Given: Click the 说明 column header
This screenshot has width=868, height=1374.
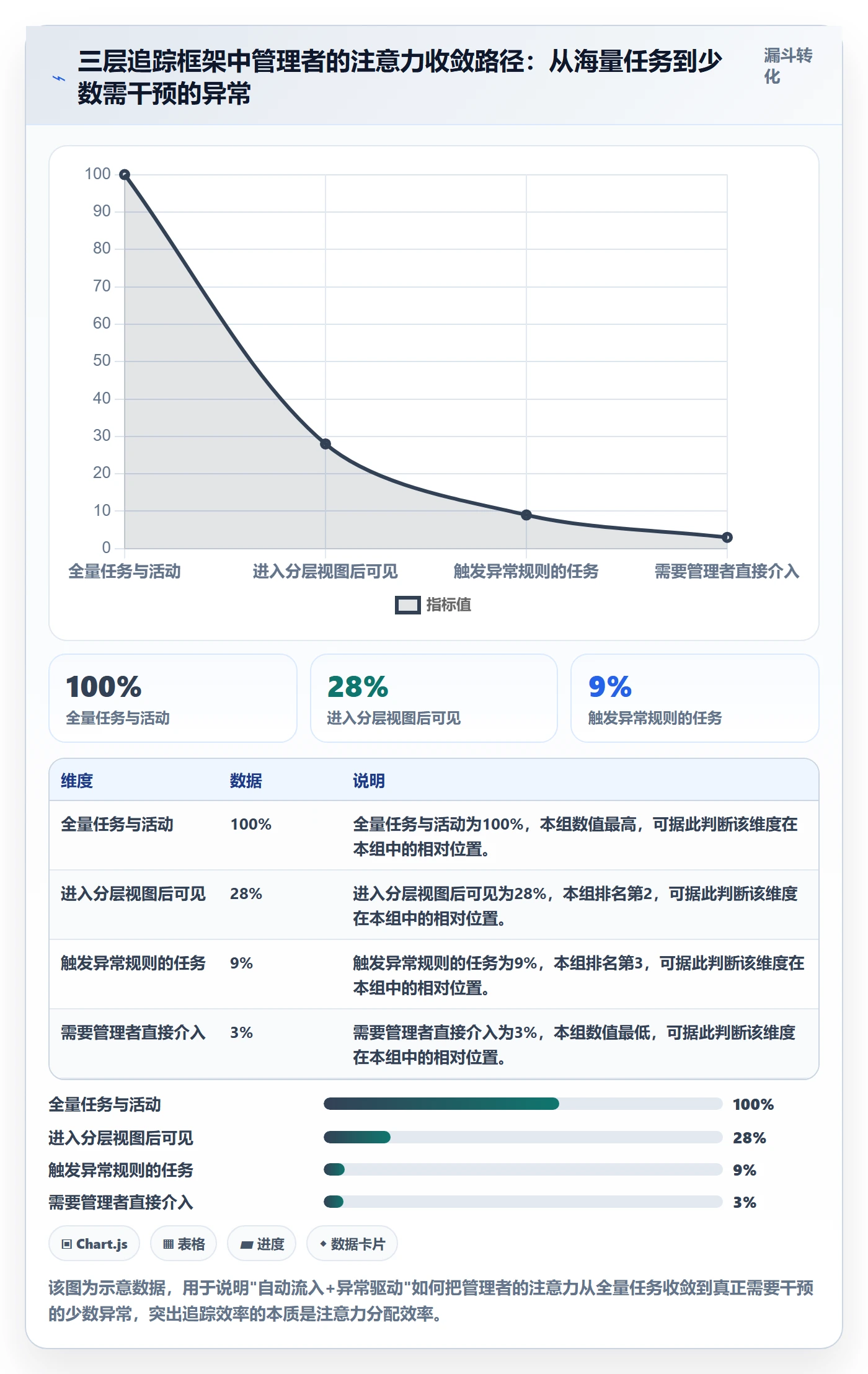Looking at the screenshot, I should 369,781.
